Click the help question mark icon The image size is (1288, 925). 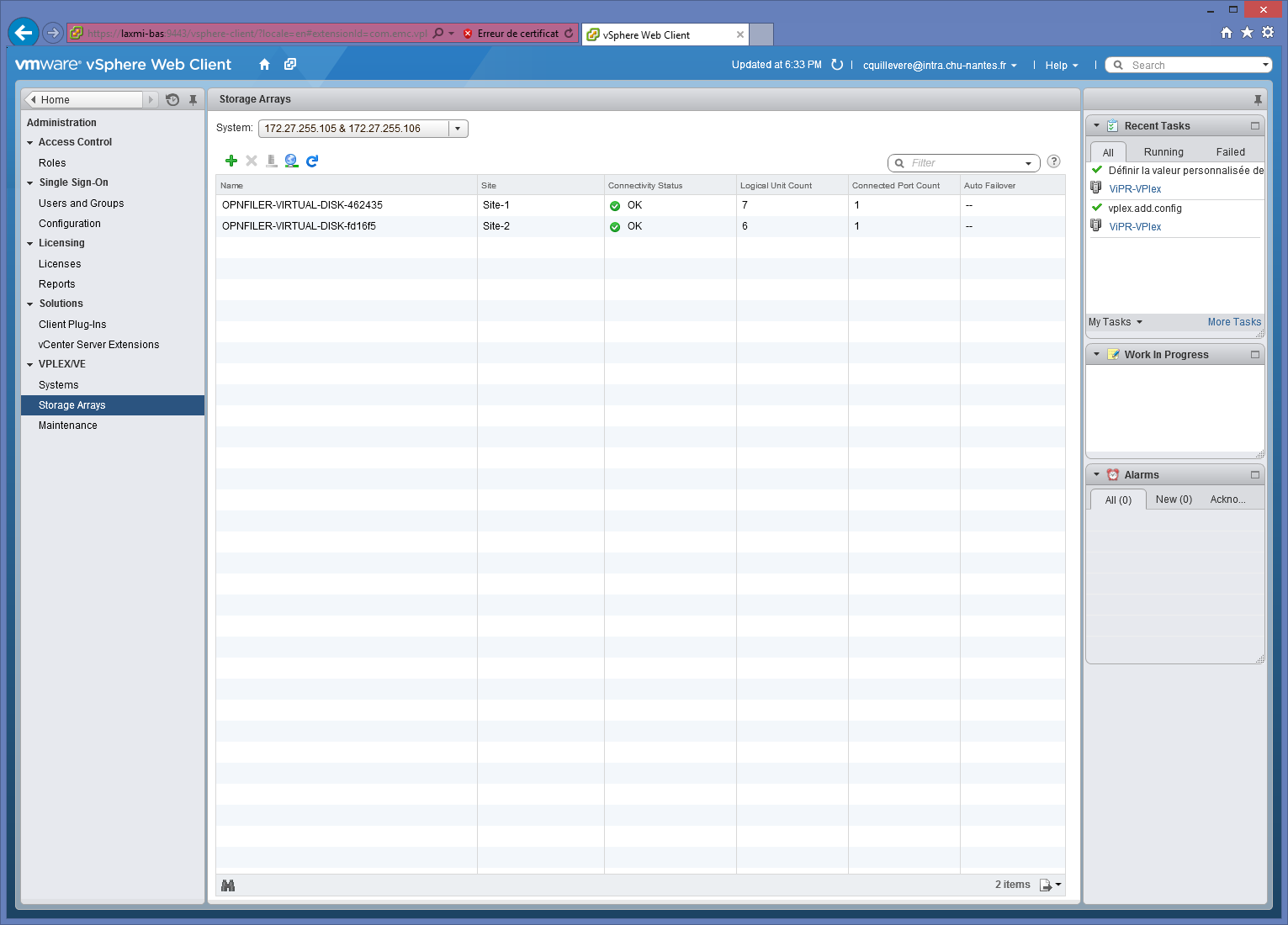(x=1053, y=161)
